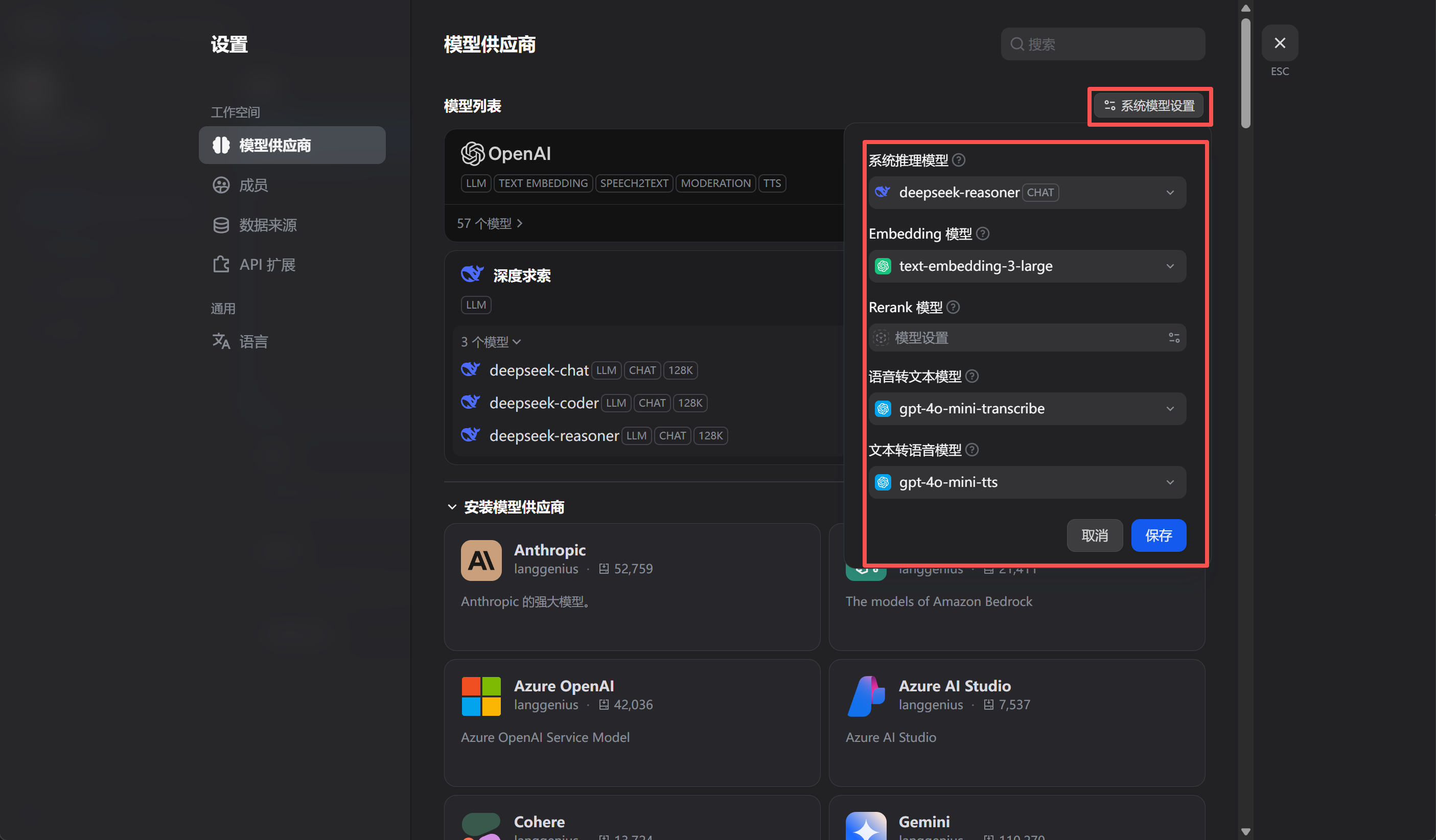The image size is (1436, 840).
Task: Click the magnifier icon in search box
Action: click(x=1016, y=44)
